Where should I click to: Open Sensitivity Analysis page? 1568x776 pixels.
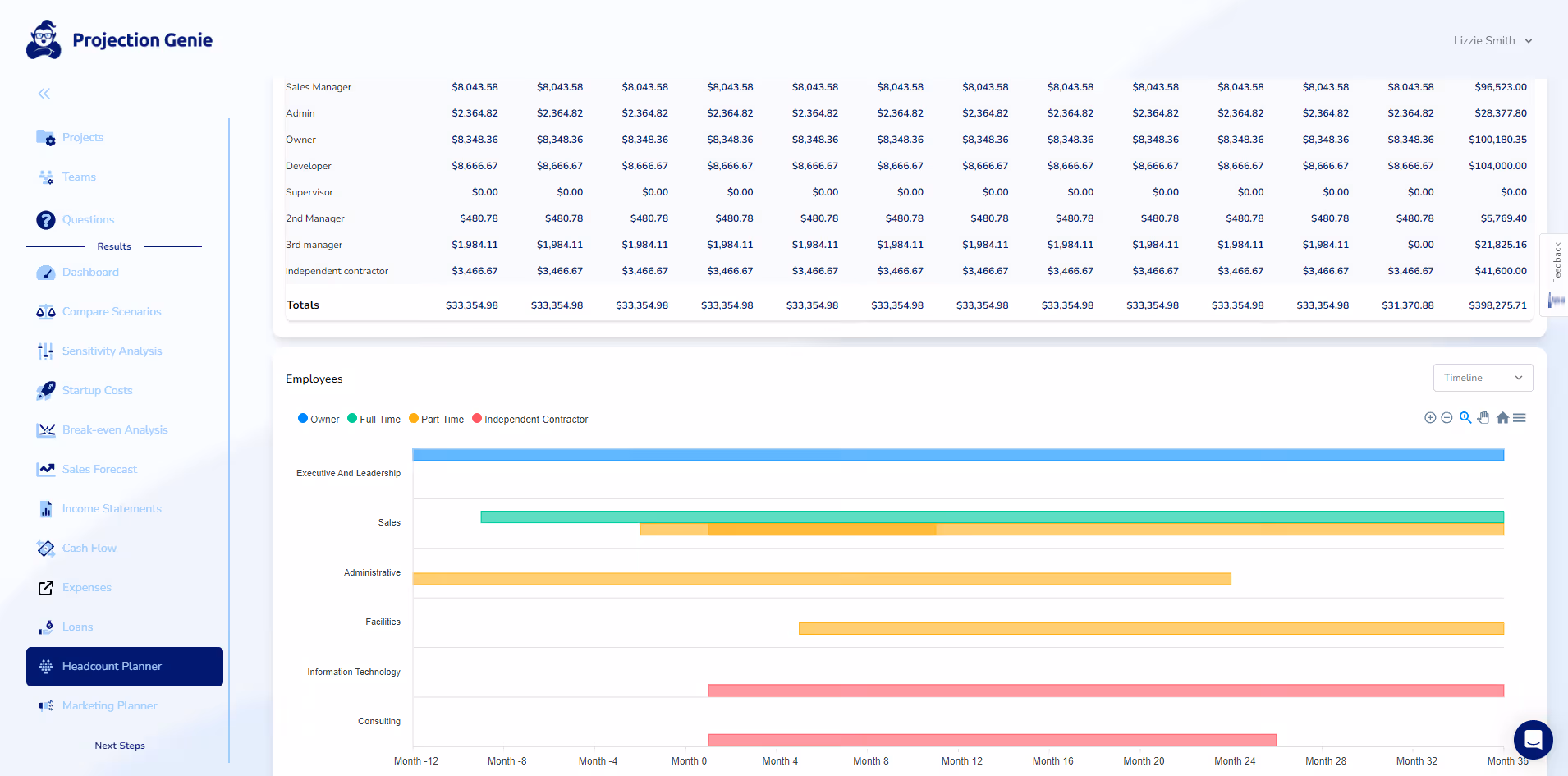[112, 351]
